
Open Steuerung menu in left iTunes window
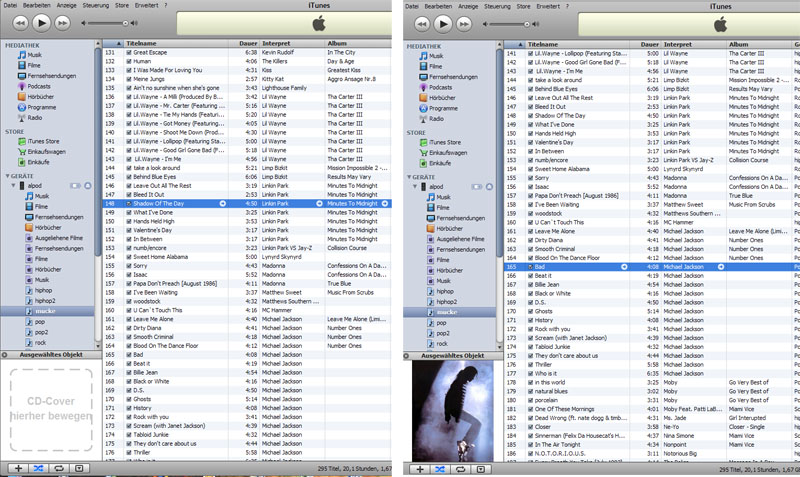[95, 5]
